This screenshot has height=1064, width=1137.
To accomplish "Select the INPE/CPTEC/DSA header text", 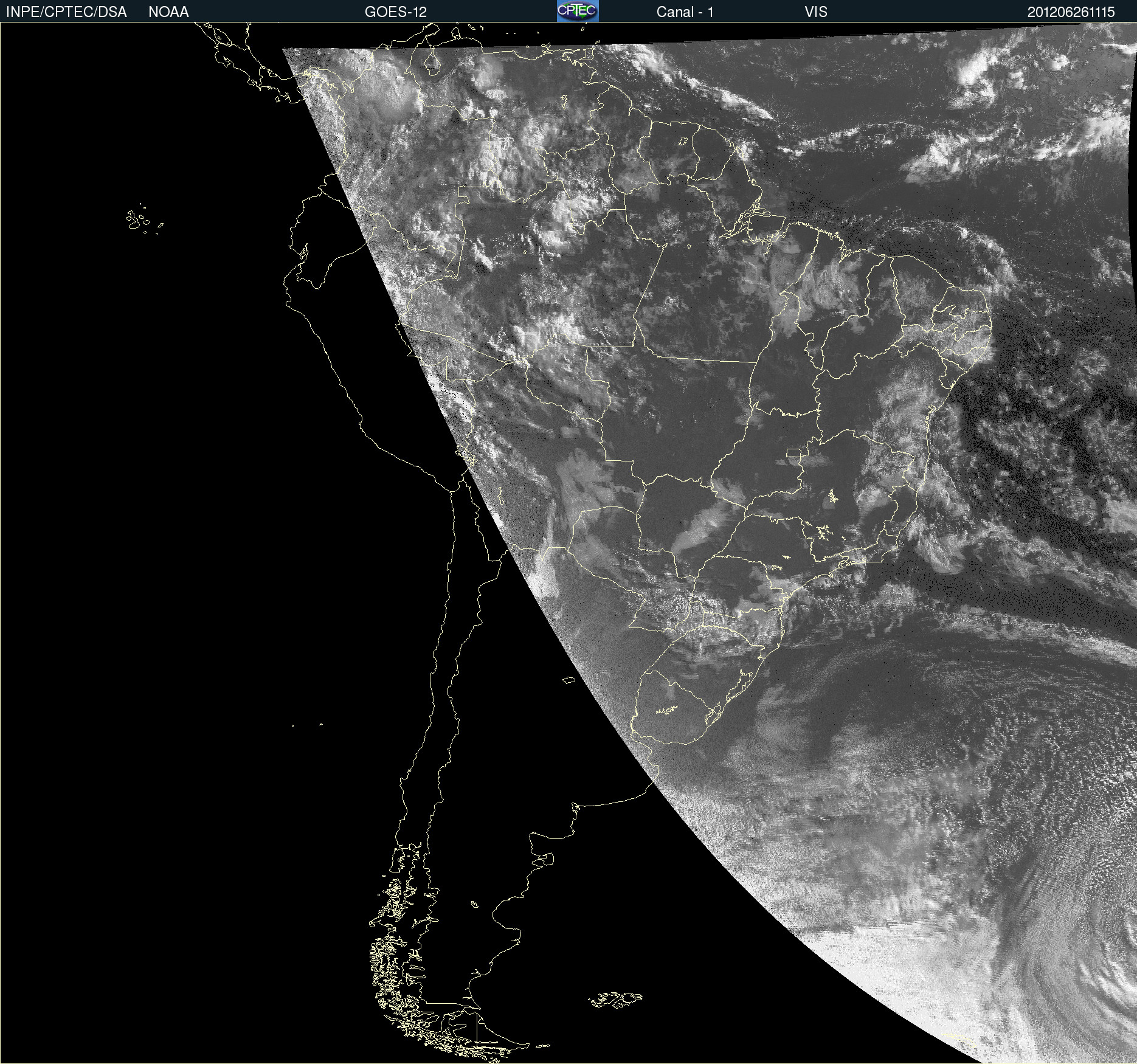I will tap(66, 12).
